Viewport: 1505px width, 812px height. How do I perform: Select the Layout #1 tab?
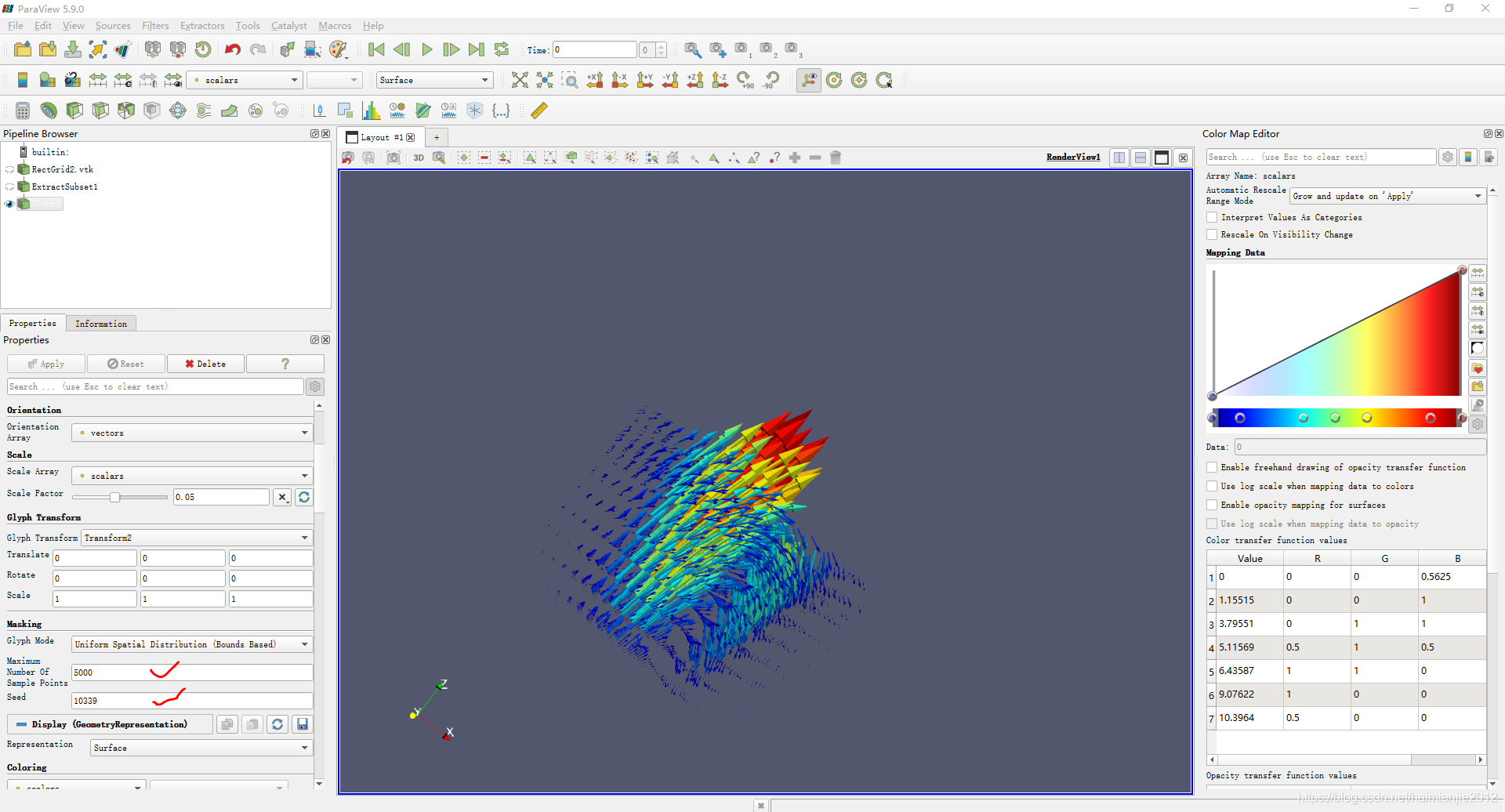[381, 137]
